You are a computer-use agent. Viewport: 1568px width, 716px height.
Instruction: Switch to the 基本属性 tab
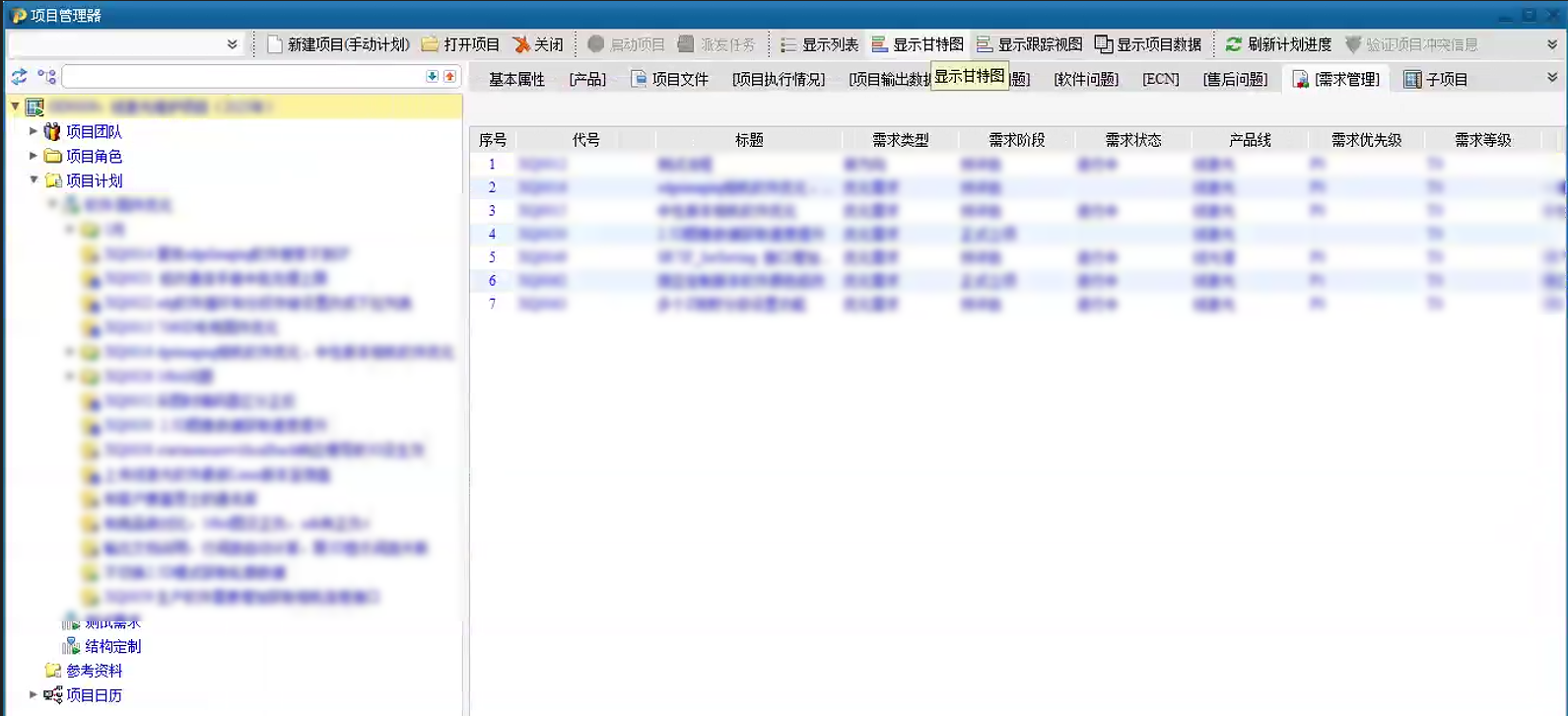pyautogui.click(x=516, y=80)
